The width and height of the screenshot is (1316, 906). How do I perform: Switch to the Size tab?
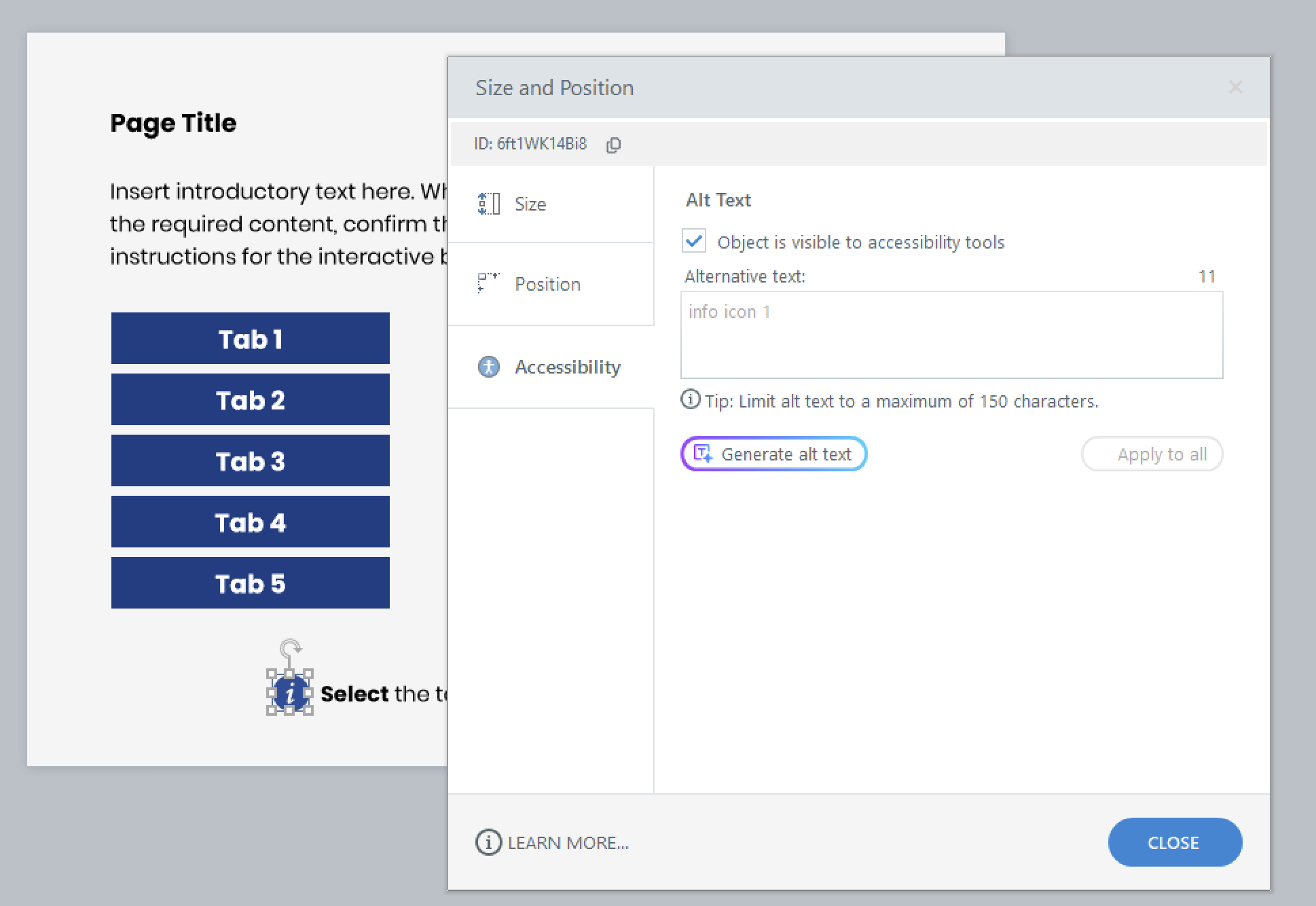(530, 204)
